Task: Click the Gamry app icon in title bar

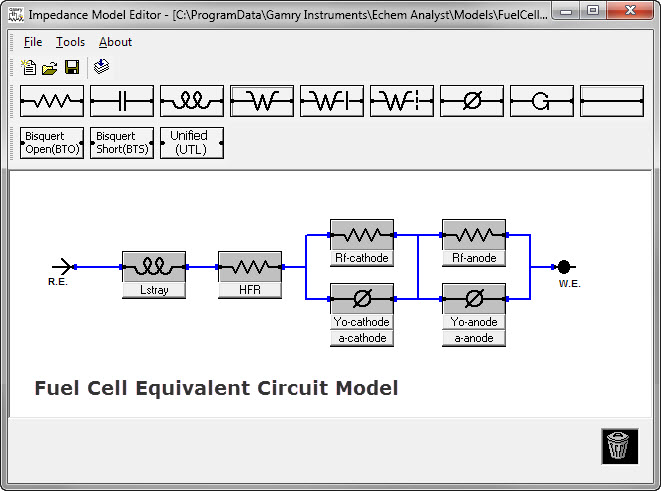Action: tap(16, 15)
